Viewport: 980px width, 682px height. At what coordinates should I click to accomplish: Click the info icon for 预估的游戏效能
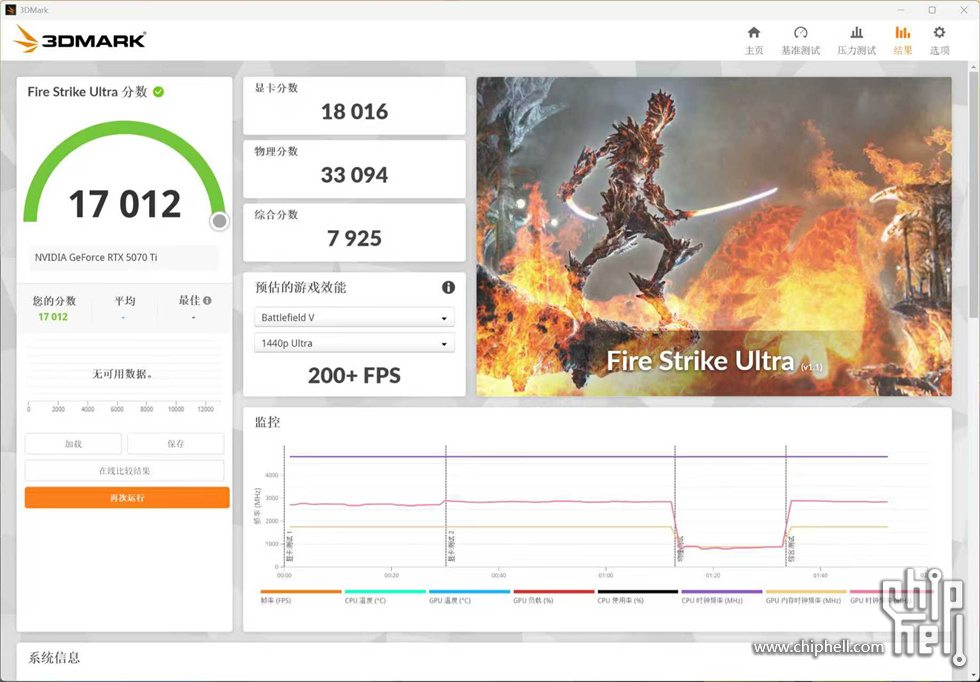coord(448,288)
